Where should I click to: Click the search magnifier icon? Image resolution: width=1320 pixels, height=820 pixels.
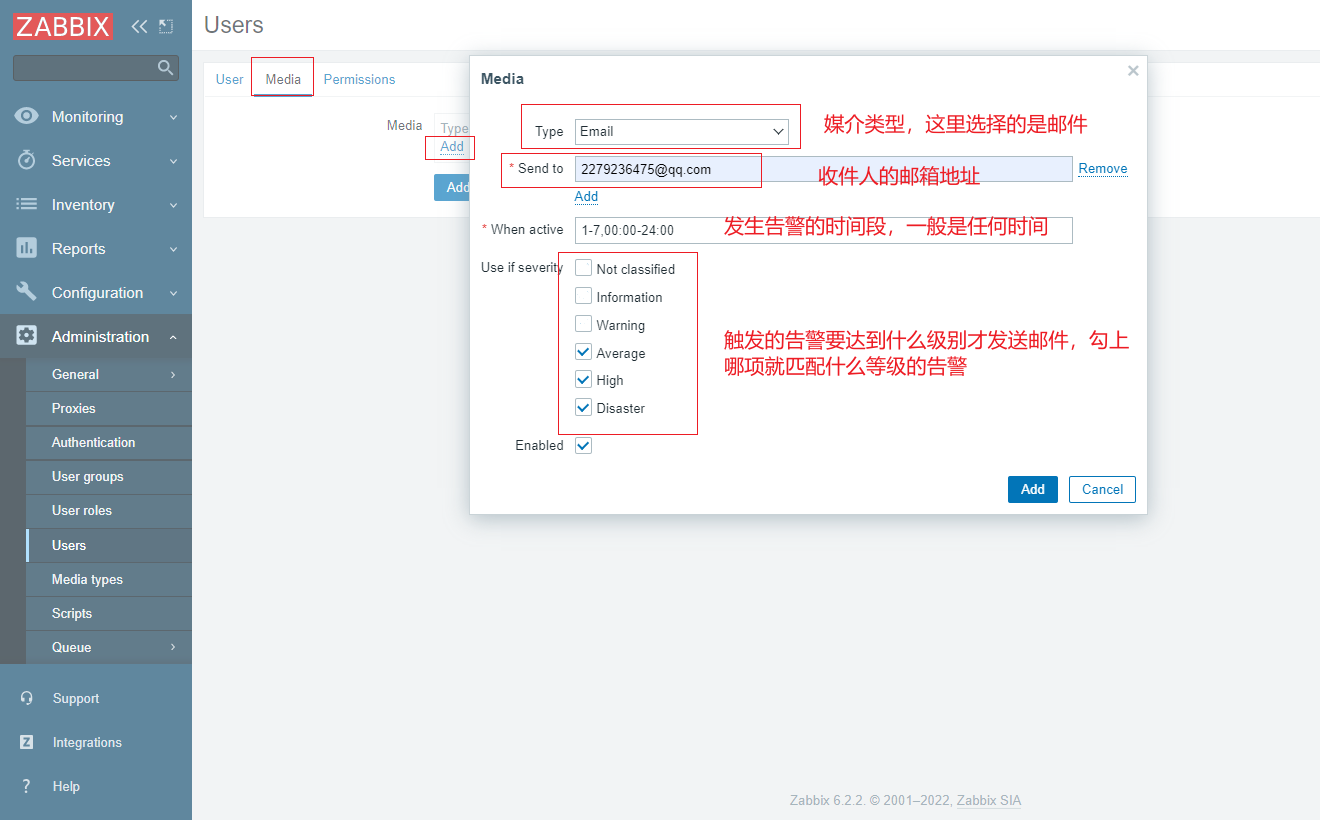click(166, 68)
